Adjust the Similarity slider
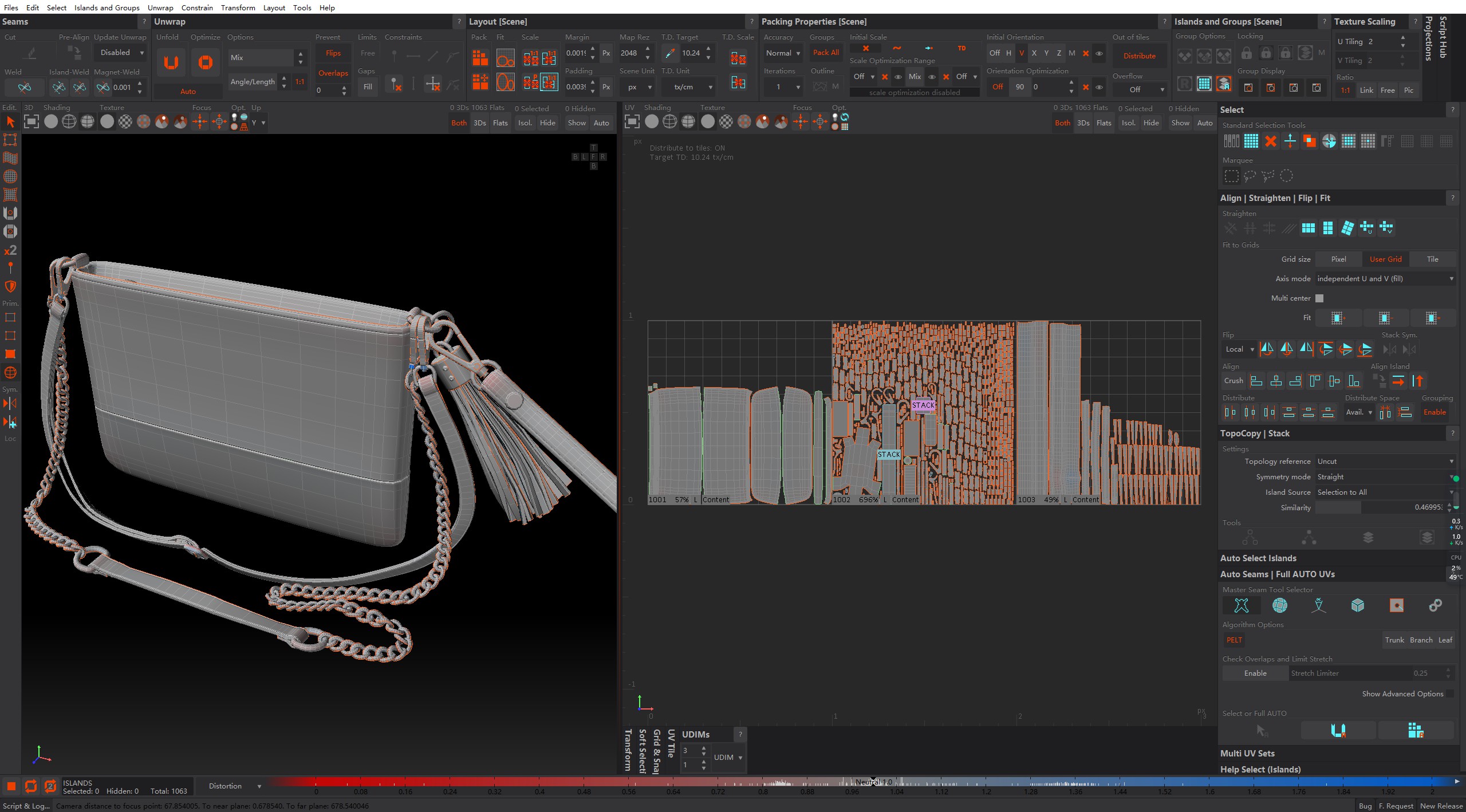Viewport: 1466px width, 812px height. click(1380, 508)
